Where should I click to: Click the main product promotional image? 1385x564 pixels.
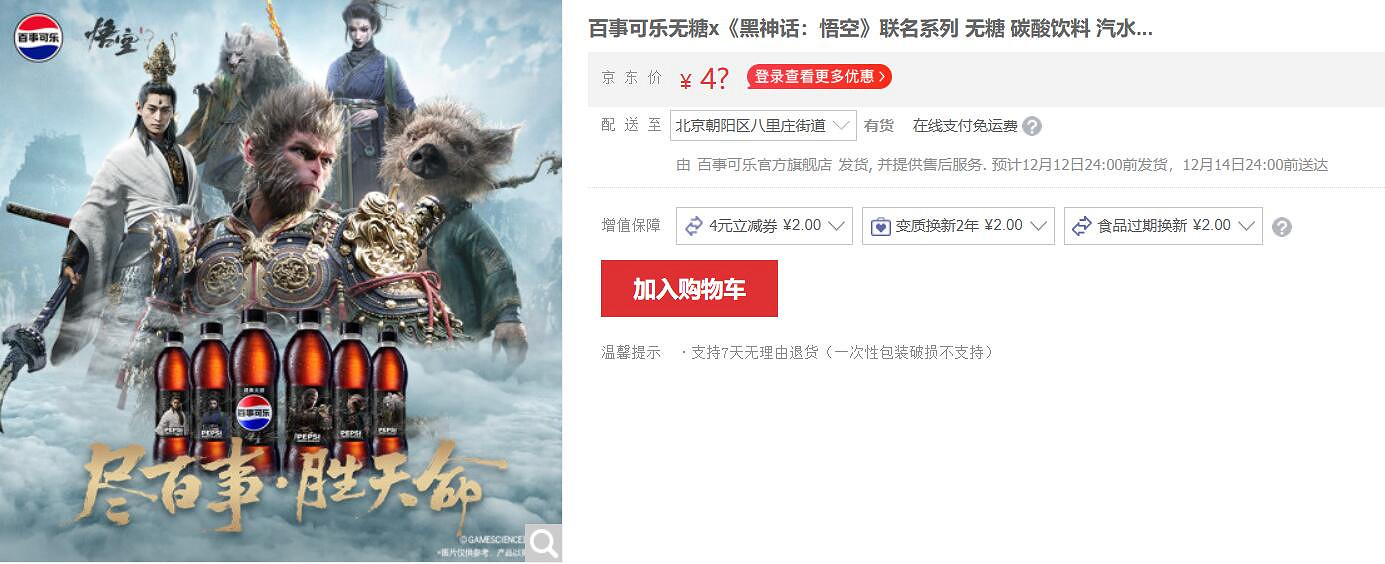281,281
